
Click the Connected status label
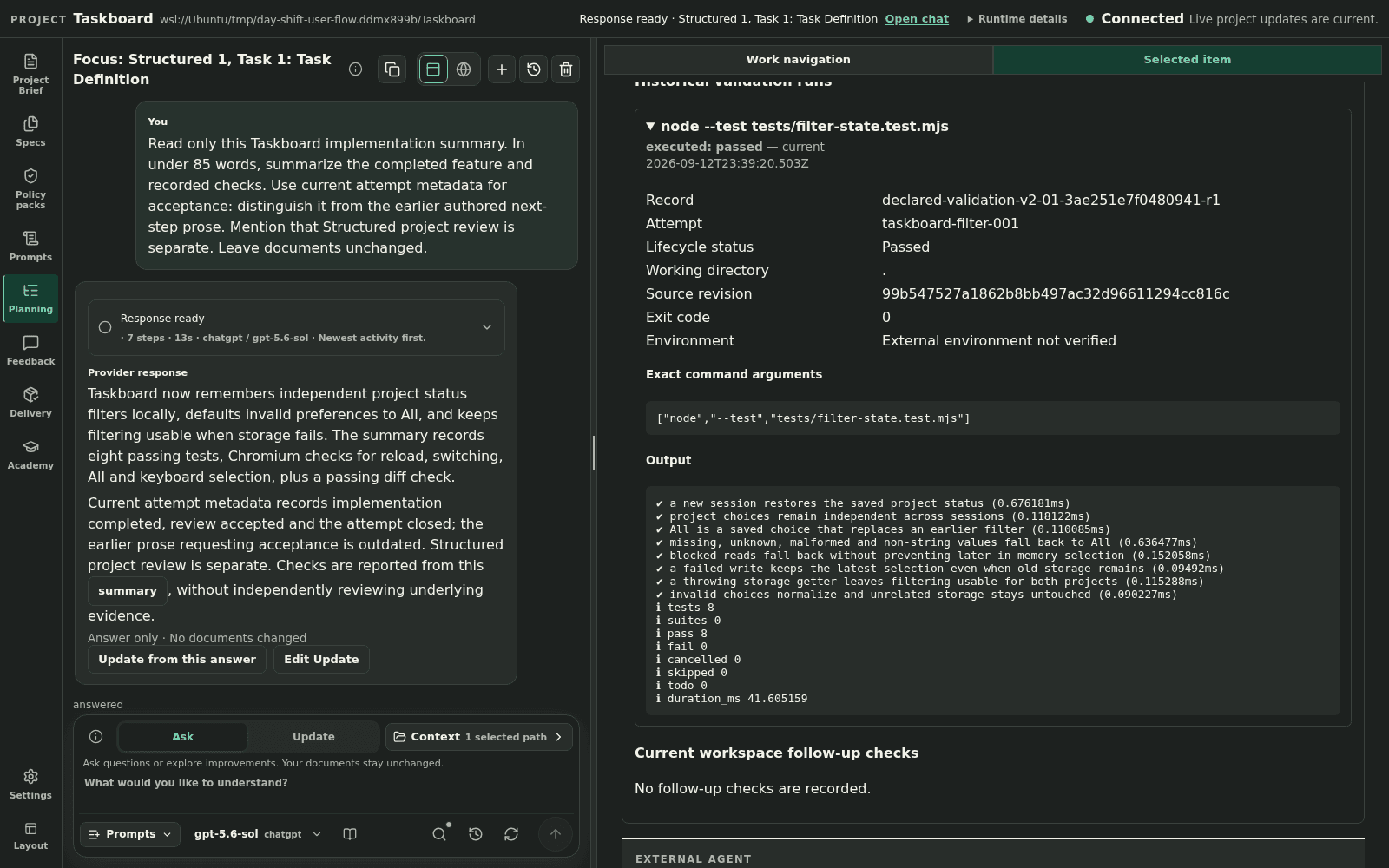point(1142,19)
